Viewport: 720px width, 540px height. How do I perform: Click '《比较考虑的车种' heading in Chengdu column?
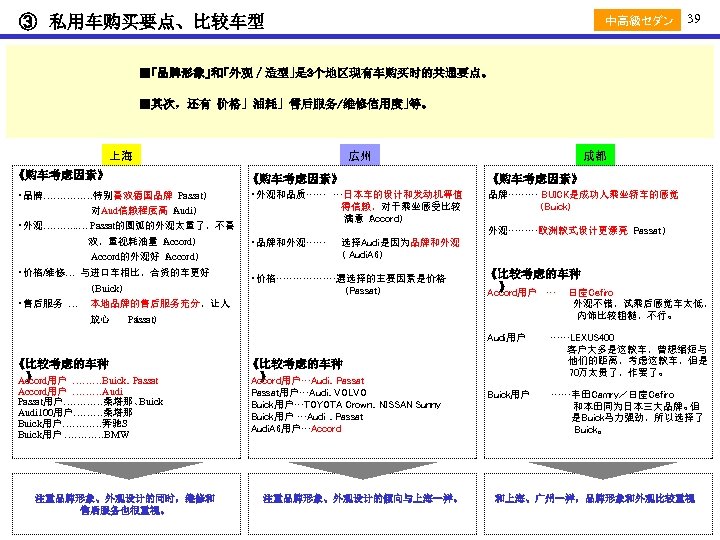(x=536, y=274)
